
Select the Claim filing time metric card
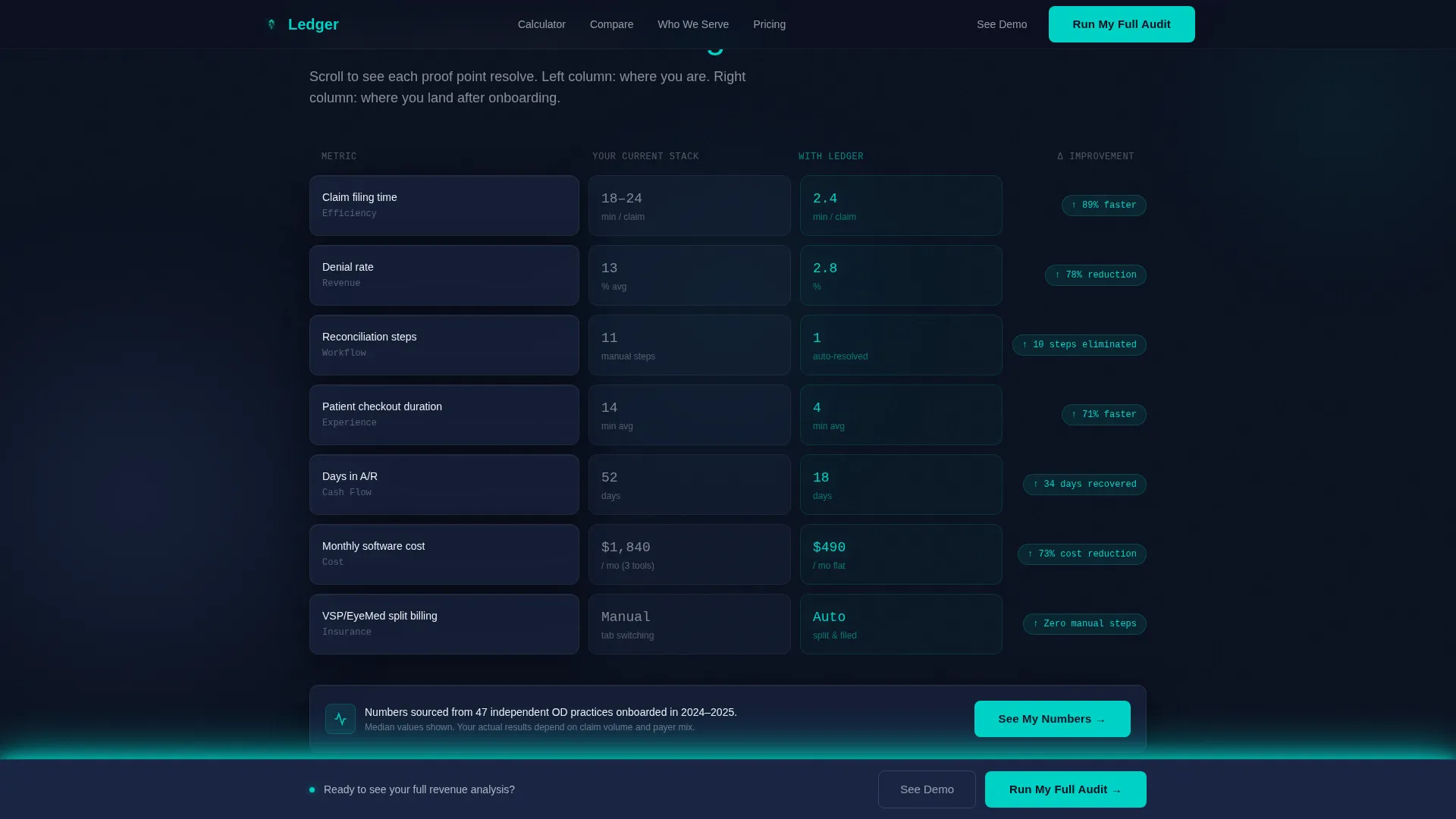click(x=444, y=206)
